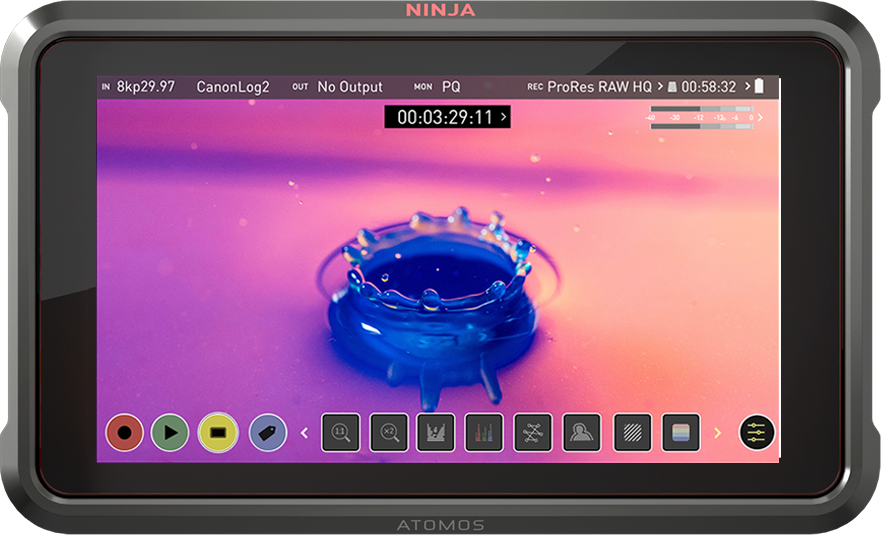Open the settings sliders menu
The width and height of the screenshot is (881, 535).
pyautogui.click(x=757, y=433)
